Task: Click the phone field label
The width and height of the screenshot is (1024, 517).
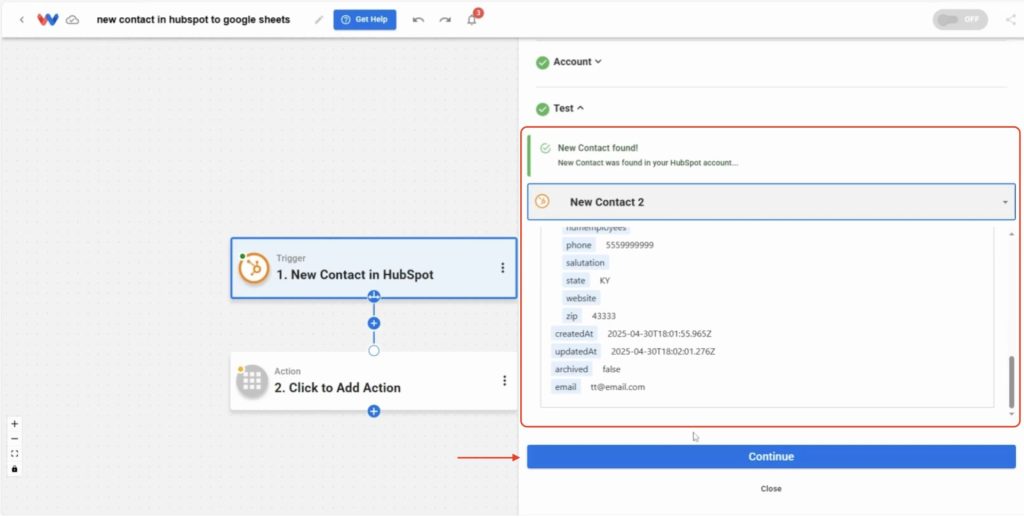Action: [579, 245]
